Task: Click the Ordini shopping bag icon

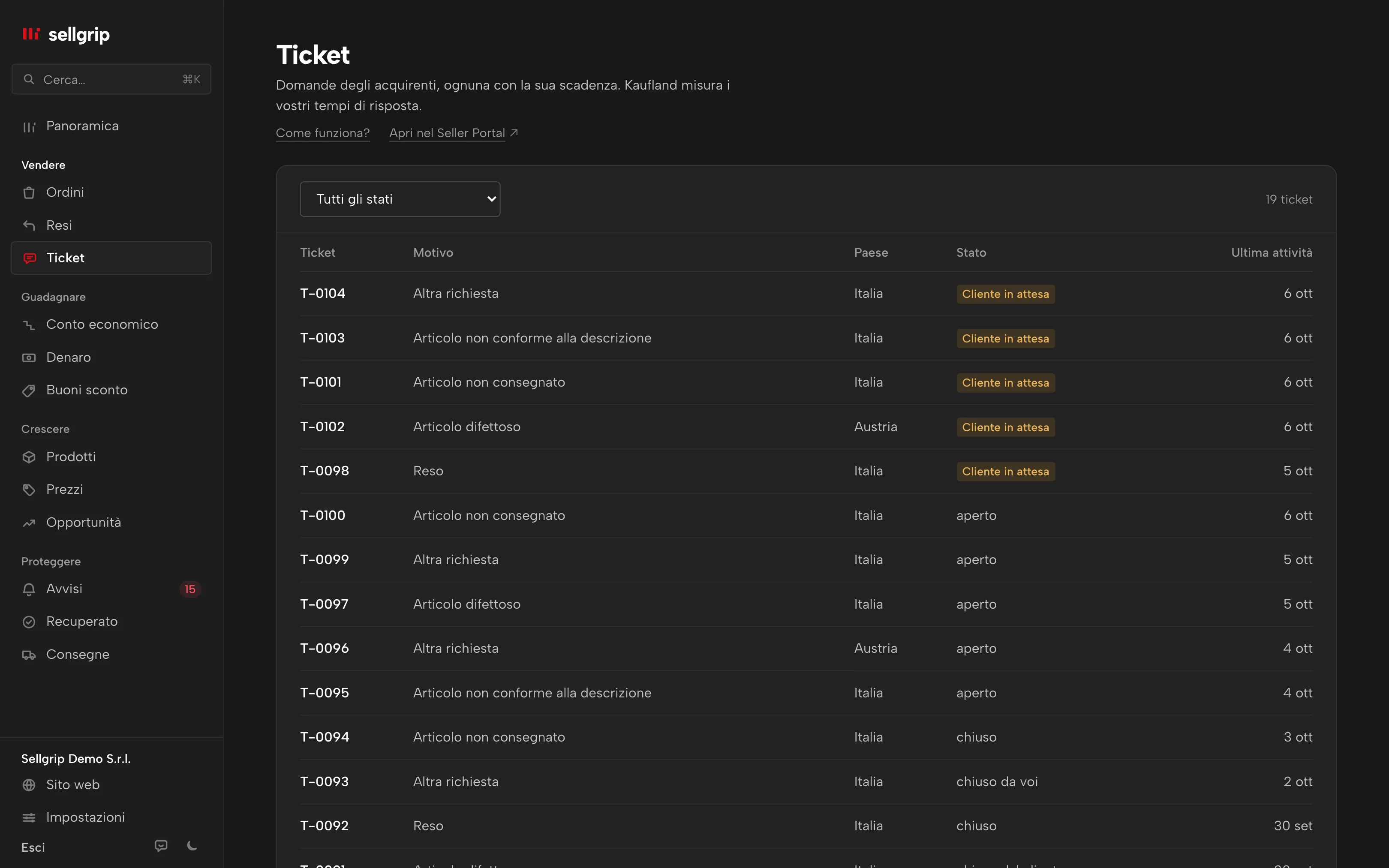Action: 29,193
